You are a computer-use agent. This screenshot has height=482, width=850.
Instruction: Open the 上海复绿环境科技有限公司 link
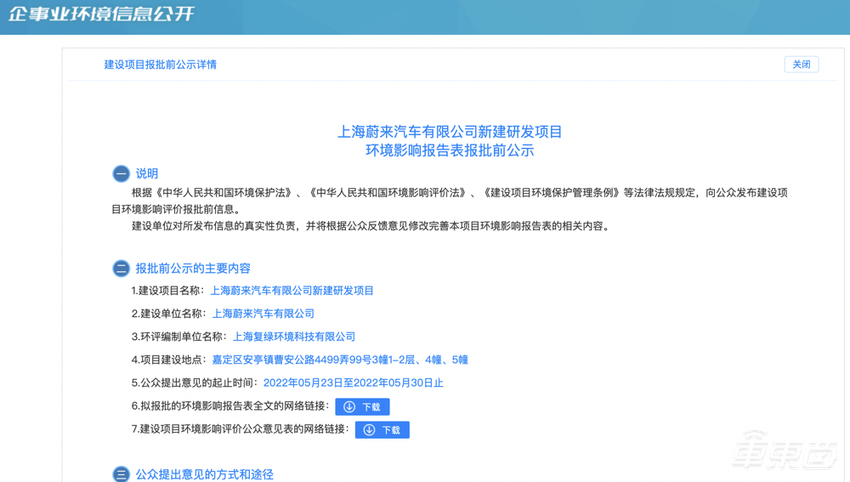click(293, 337)
